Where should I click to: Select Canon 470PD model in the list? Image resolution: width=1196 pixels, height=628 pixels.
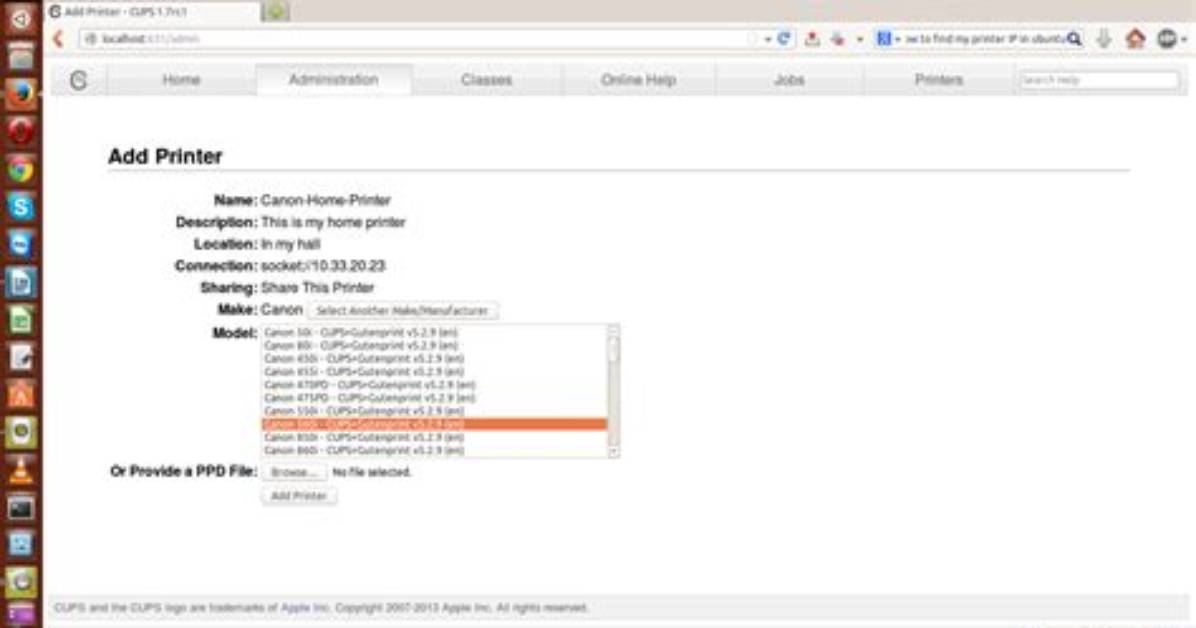pos(434,385)
